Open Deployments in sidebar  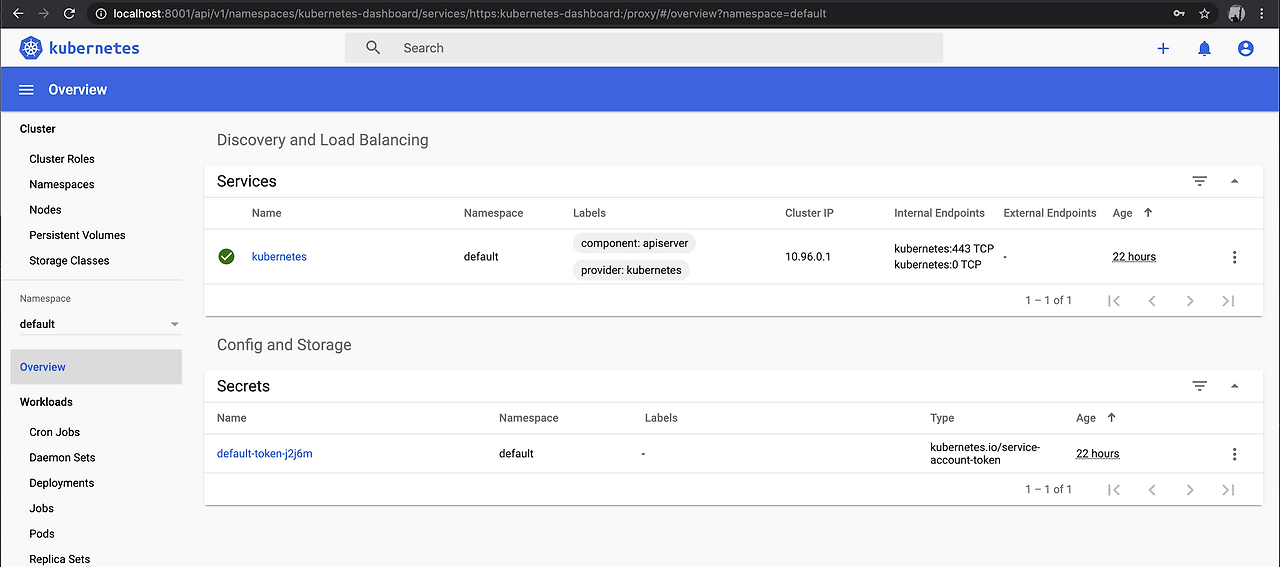coord(62,483)
